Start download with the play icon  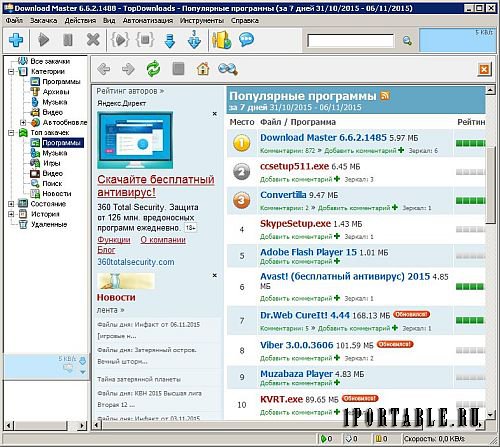43,40
